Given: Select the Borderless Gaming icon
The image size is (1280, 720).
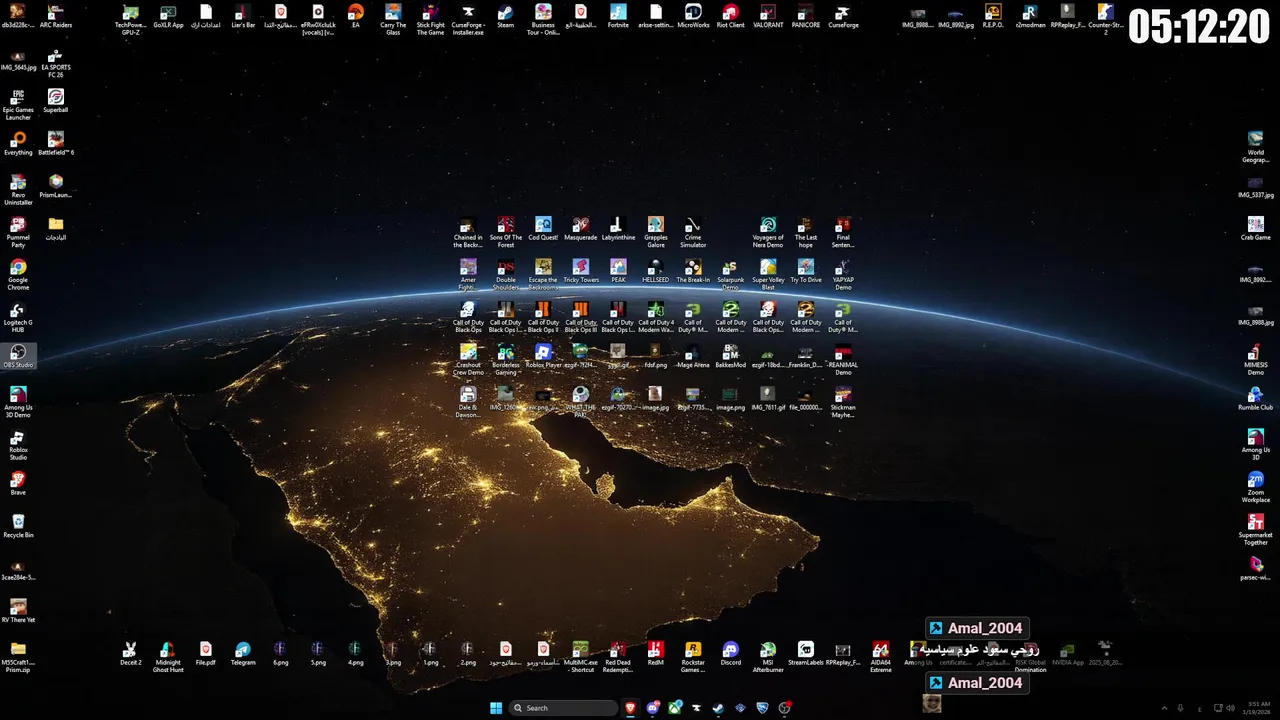Looking at the screenshot, I should (506, 359).
